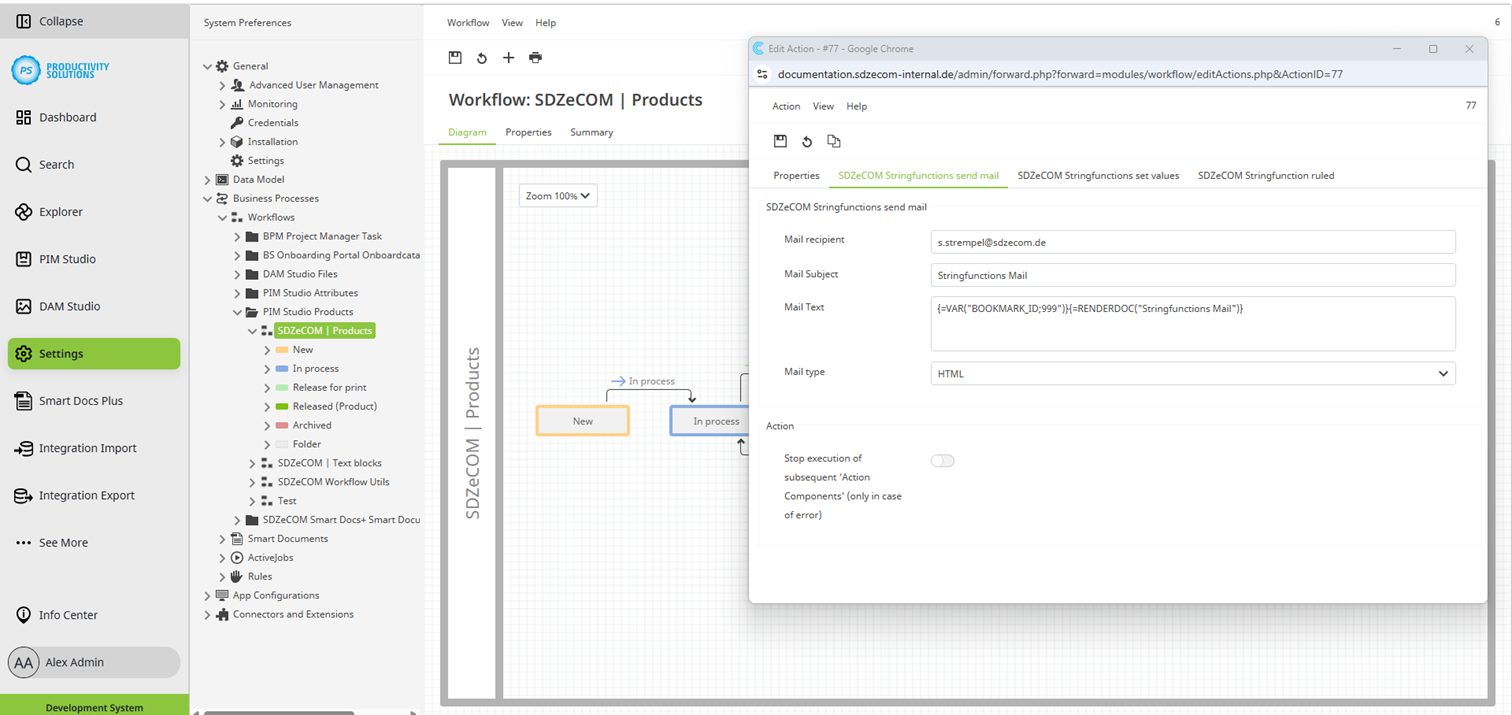Toggle stop execution of subsequent action components
Viewport: 1512px width, 715px height.
coord(942,461)
